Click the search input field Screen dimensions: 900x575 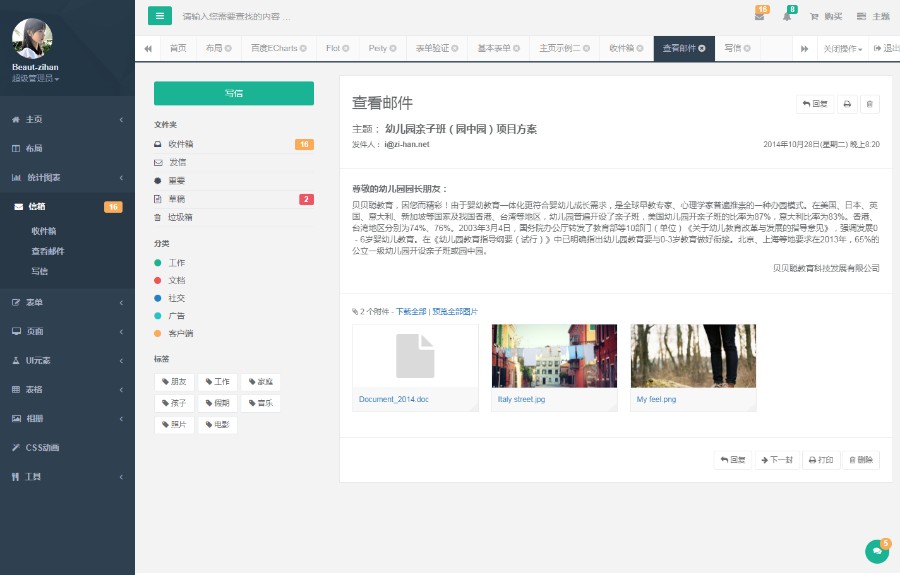pos(236,17)
